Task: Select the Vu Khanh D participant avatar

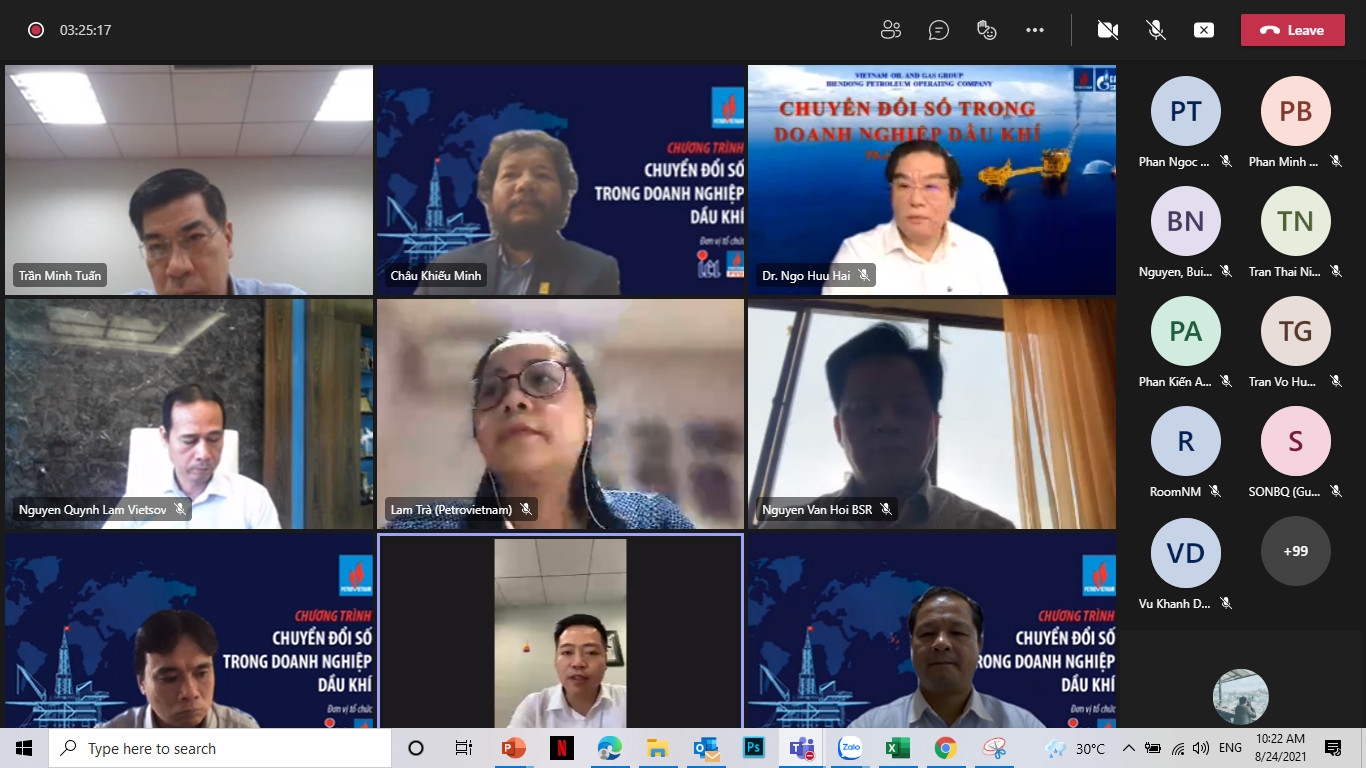Action: pyautogui.click(x=1185, y=553)
